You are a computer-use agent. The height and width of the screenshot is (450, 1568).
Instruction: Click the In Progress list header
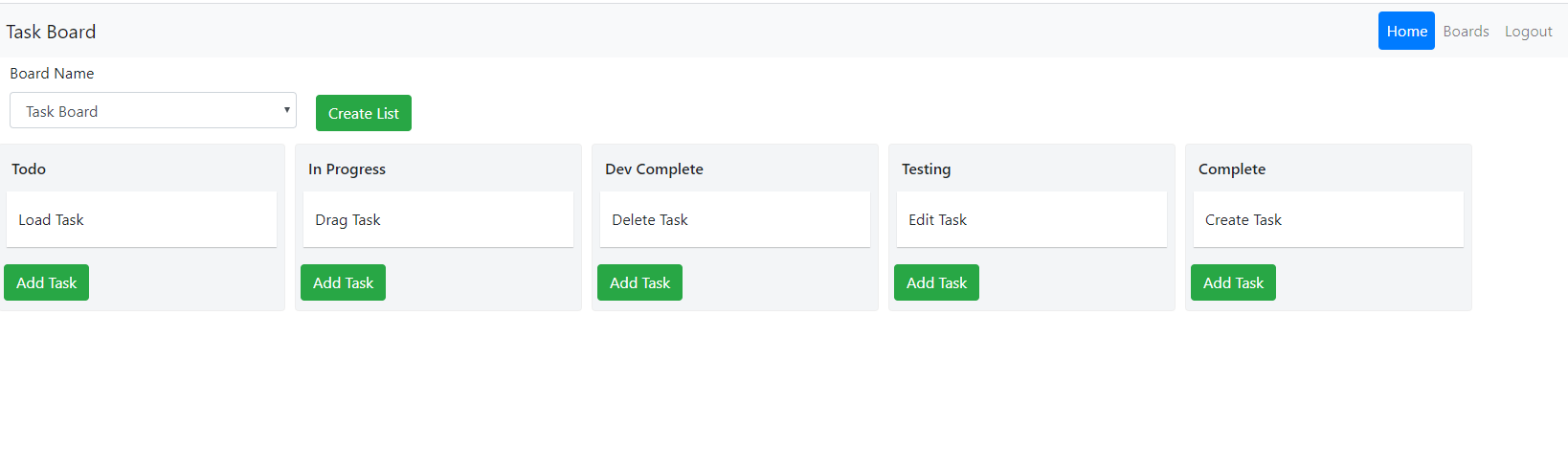(x=347, y=169)
